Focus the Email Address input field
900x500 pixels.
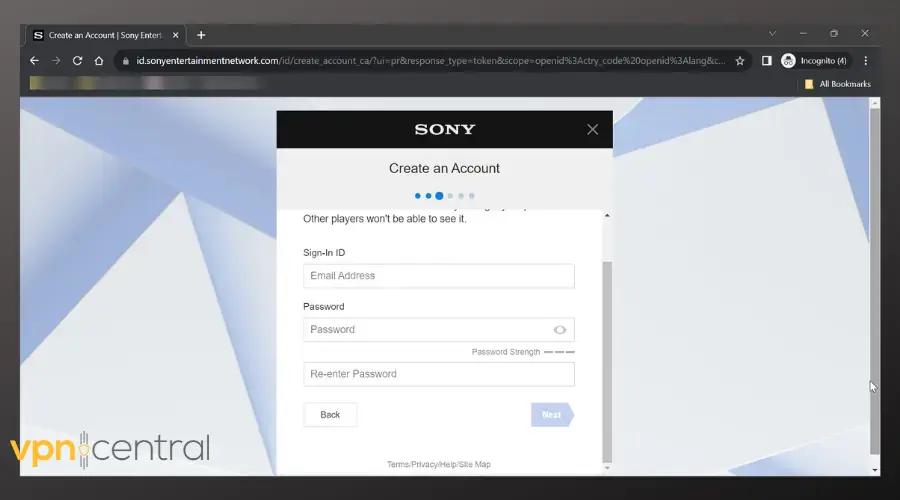(x=438, y=276)
